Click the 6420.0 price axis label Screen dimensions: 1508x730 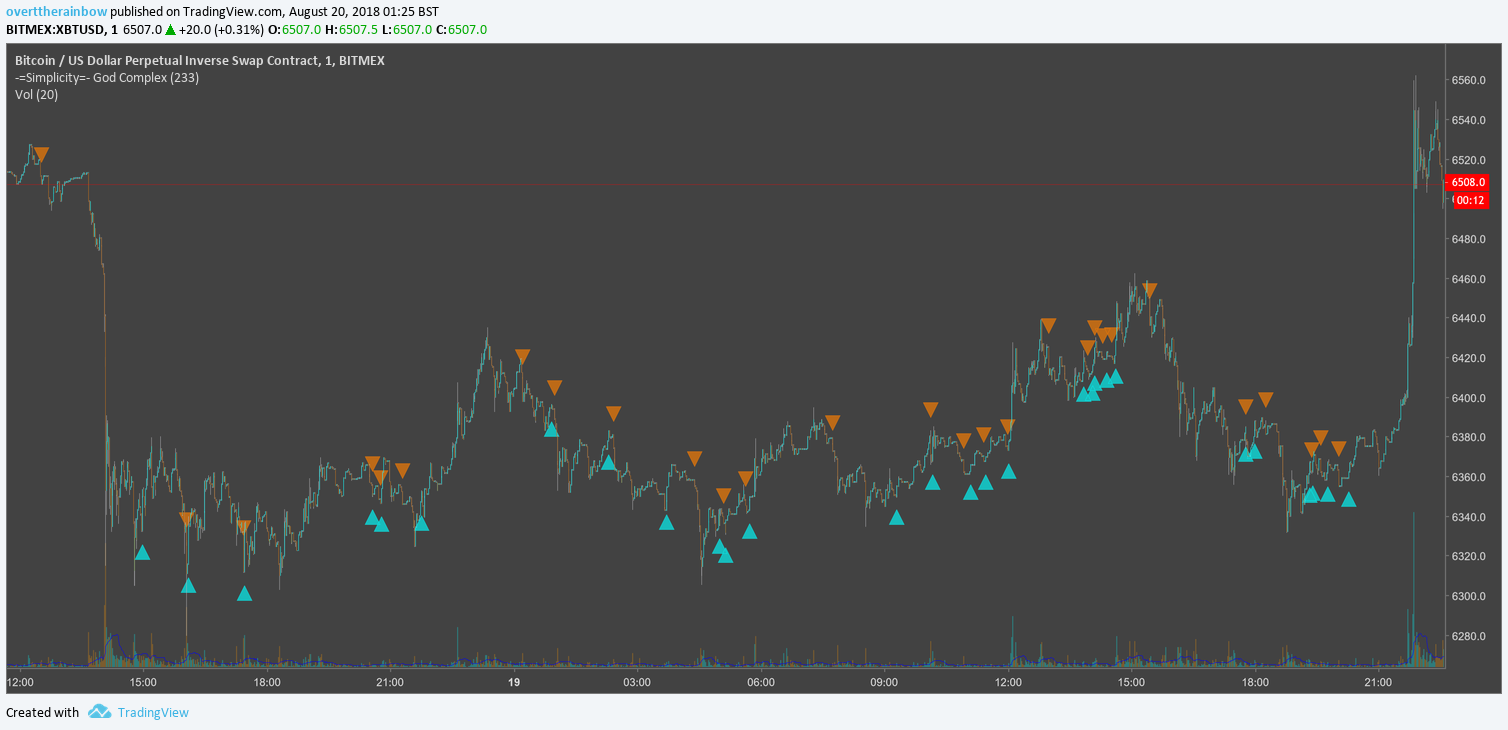[1470, 358]
